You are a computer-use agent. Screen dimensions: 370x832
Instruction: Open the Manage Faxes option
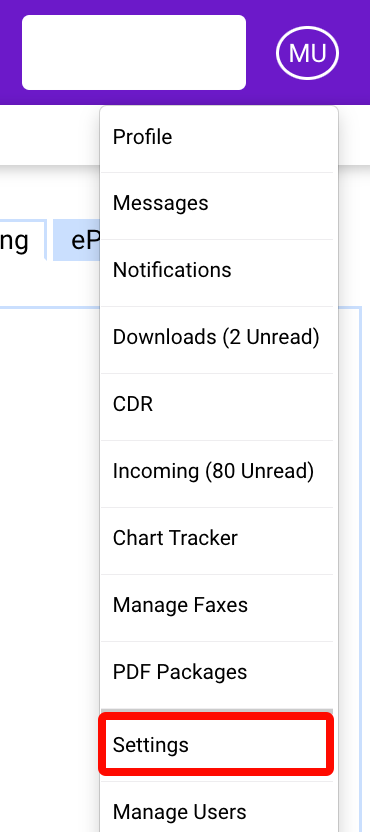(217, 605)
